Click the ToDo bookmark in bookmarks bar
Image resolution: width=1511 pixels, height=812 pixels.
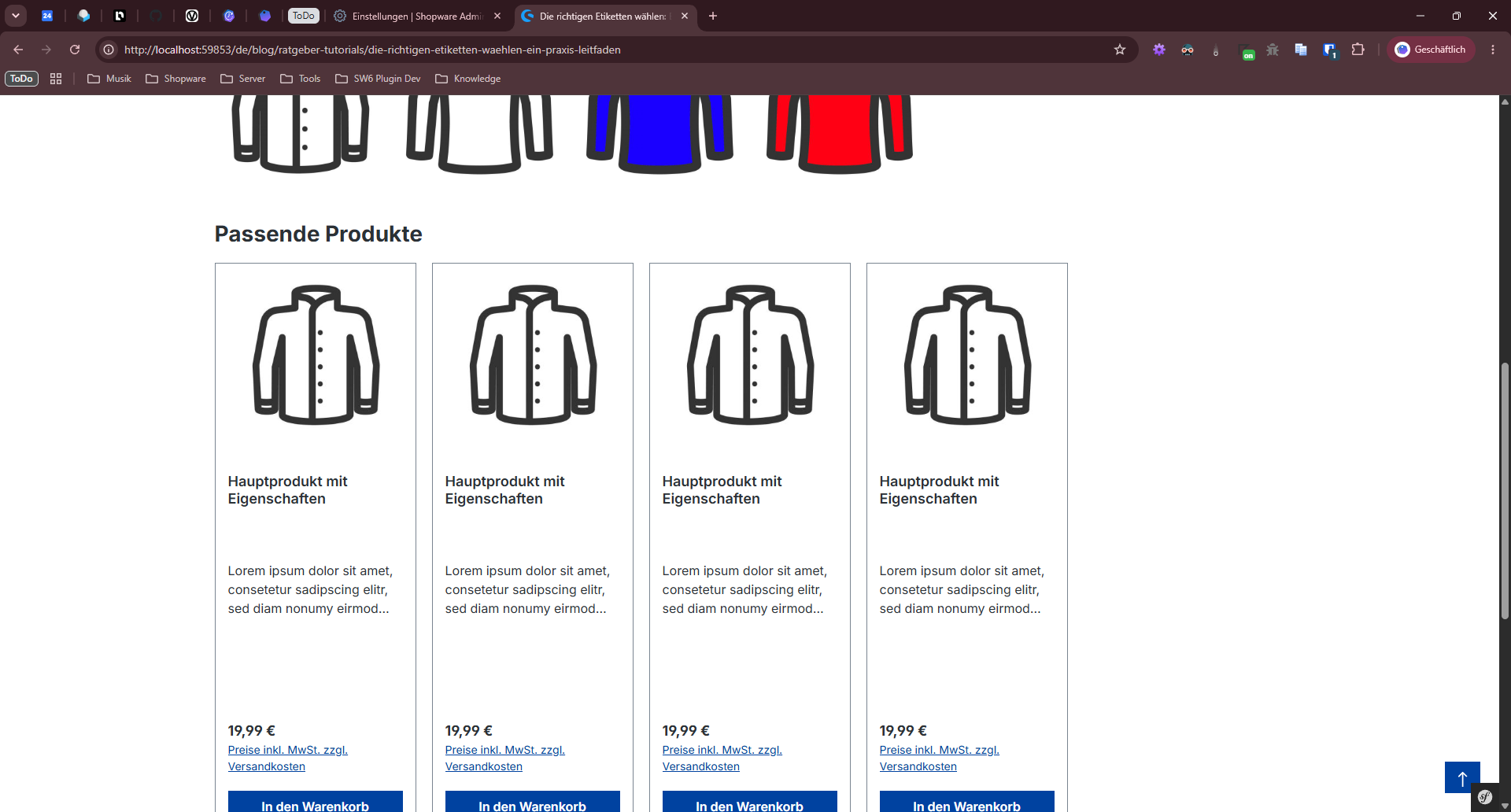click(21, 79)
